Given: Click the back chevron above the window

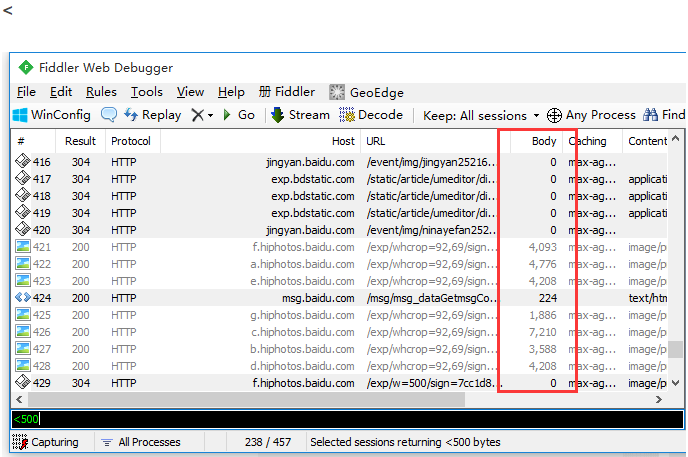Looking at the screenshot, I should 8,10.
